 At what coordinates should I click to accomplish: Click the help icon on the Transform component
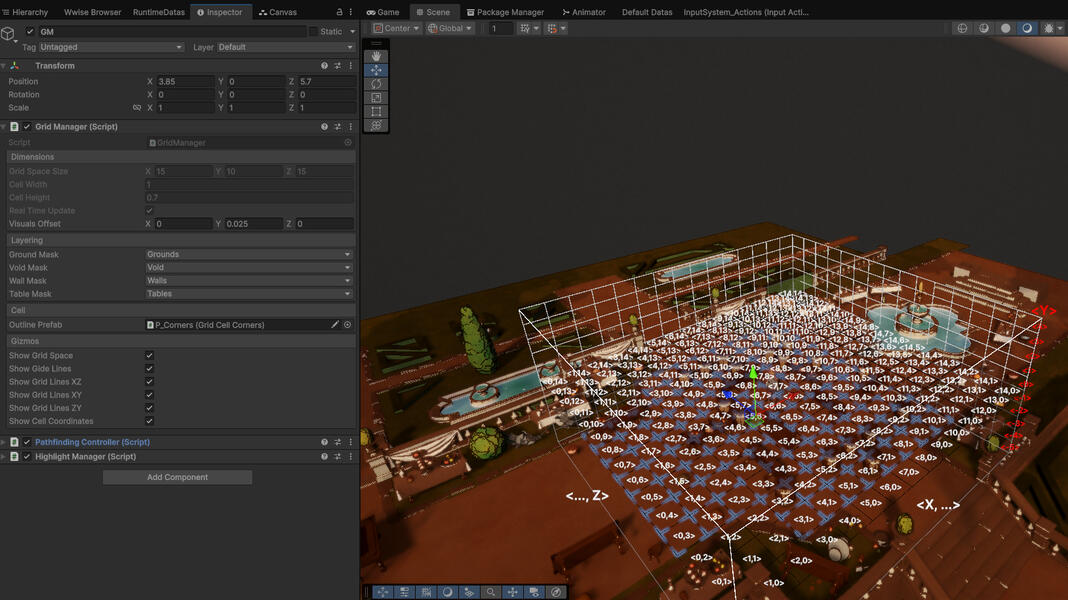click(x=322, y=65)
